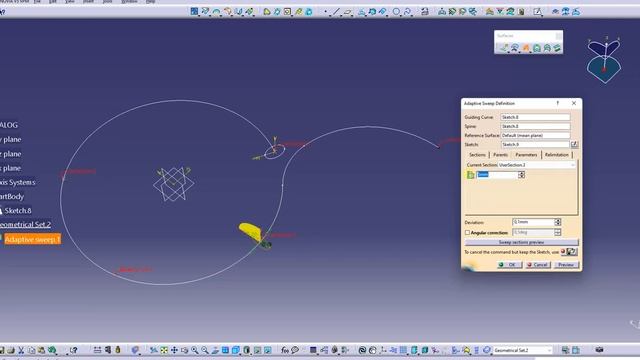Screen dimensions: 640x360
Task: Select Adaptive sweep.1 in the specification tree
Action: tap(32, 239)
